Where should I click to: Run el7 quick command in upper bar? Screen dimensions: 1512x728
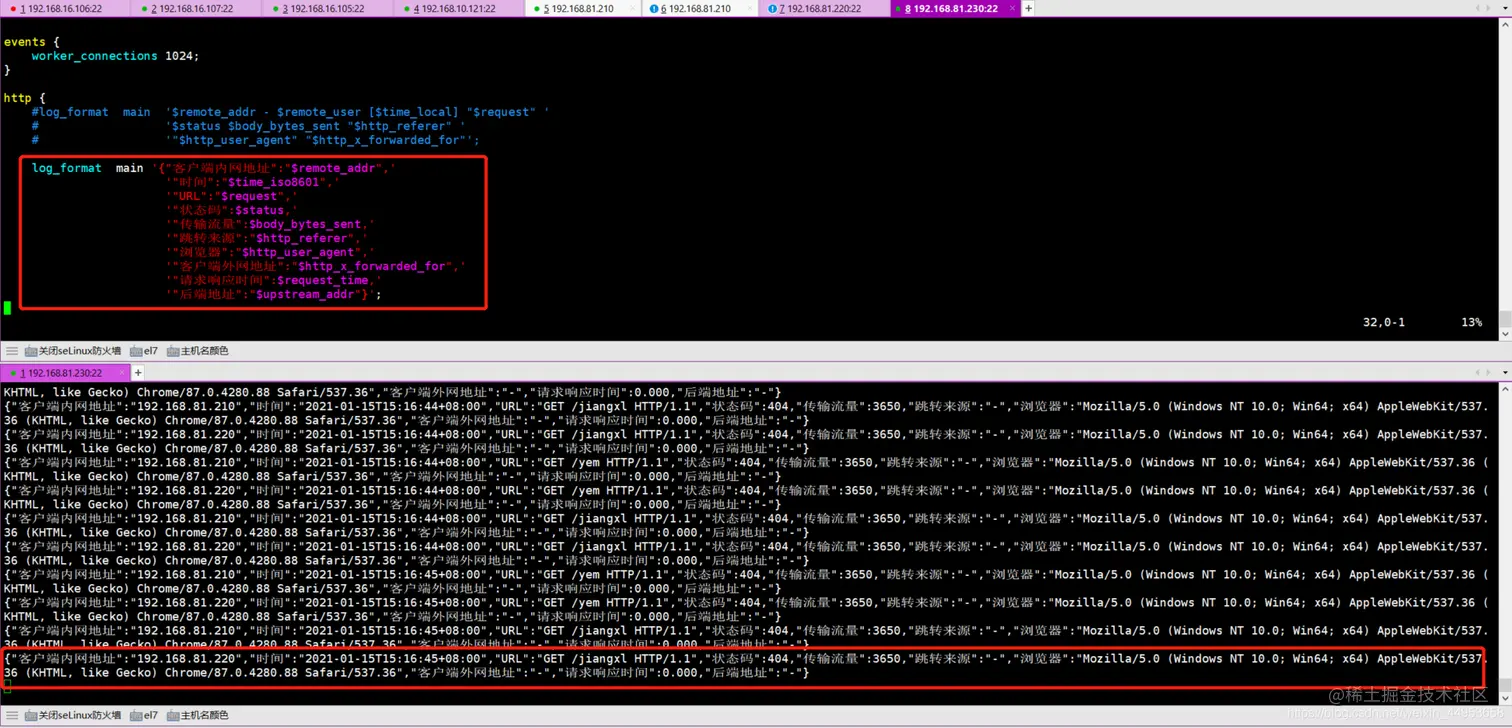[144, 351]
